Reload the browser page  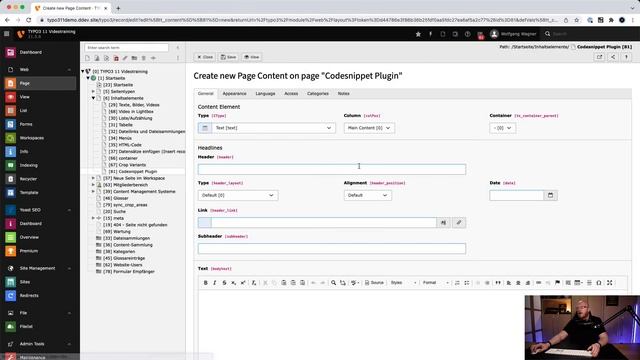coord(29,20)
